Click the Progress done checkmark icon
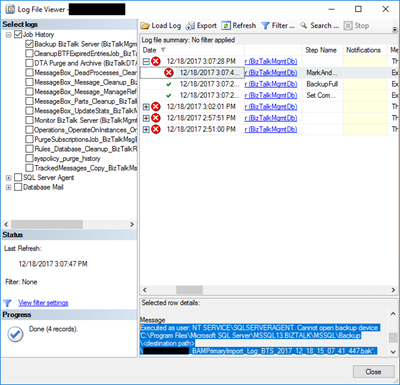Viewport: 400px width, 385px height. coord(15,334)
